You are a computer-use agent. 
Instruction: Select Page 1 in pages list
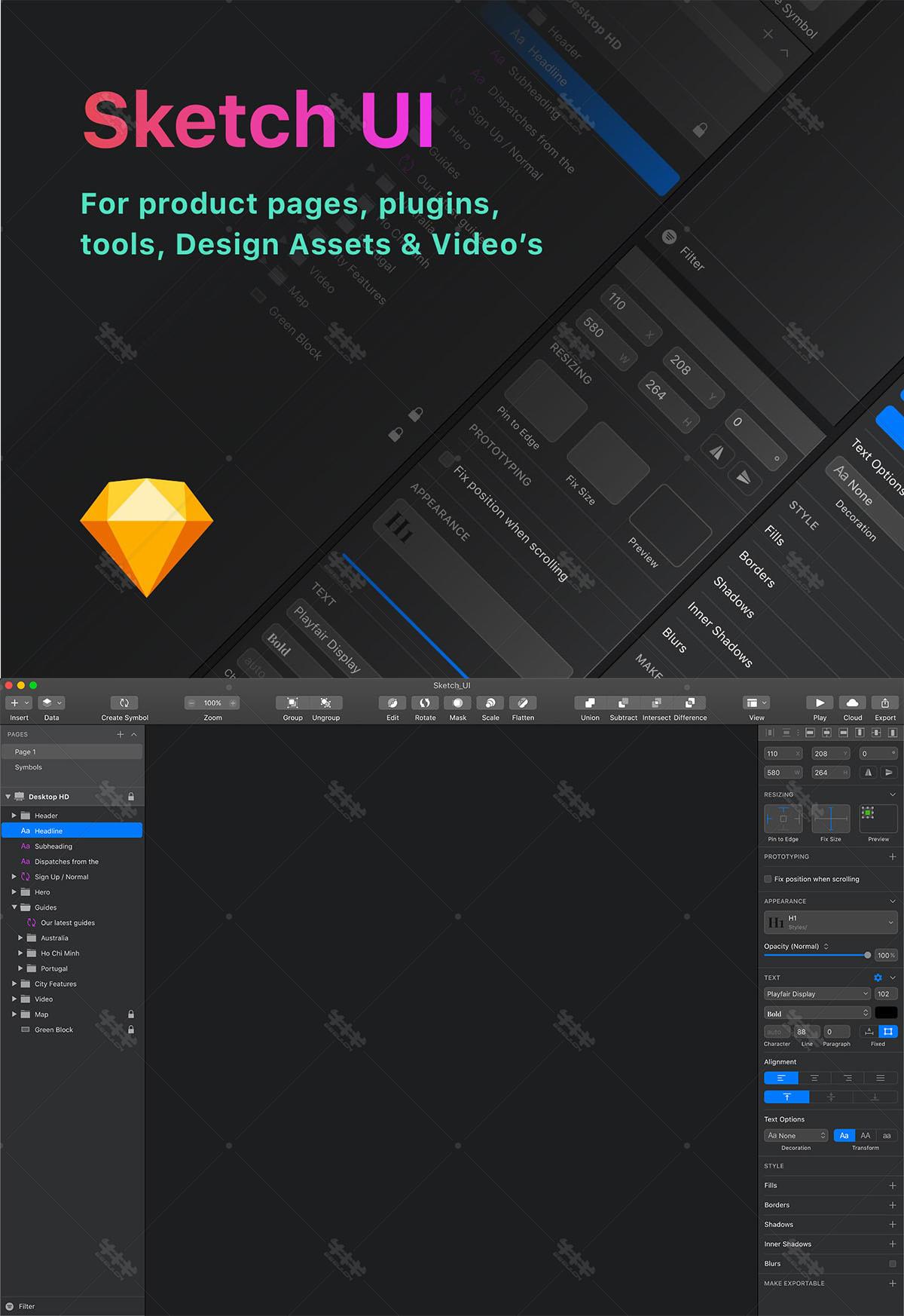[x=72, y=751]
